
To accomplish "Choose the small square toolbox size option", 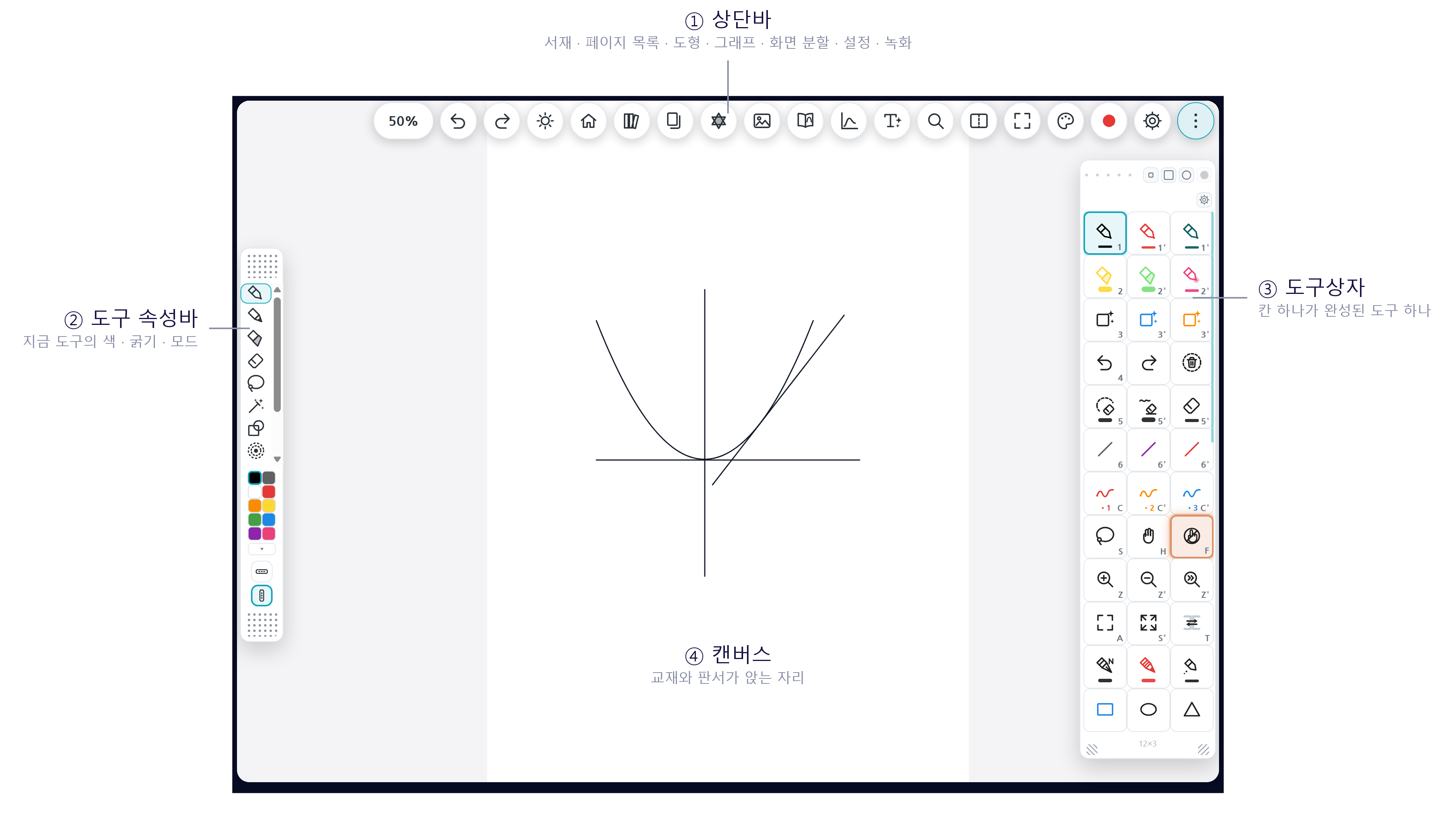I will pyautogui.click(x=1150, y=175).
